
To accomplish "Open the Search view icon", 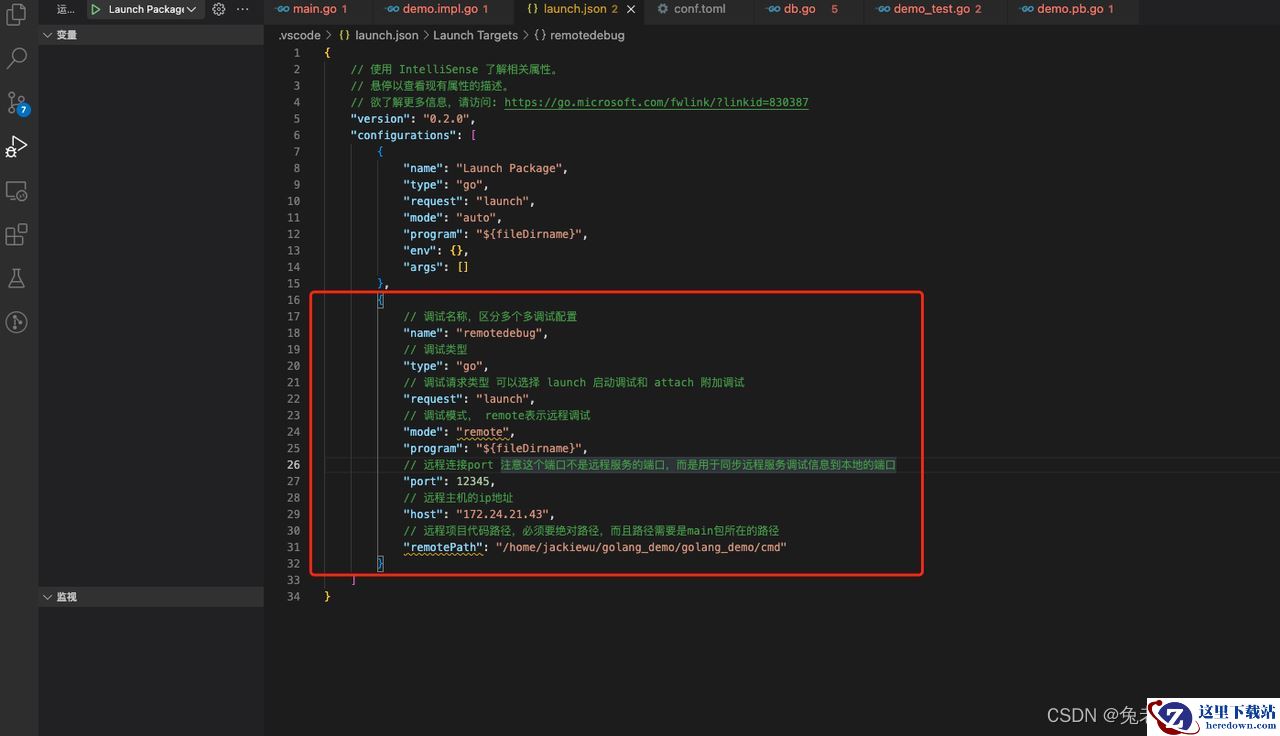I will 17,58.
